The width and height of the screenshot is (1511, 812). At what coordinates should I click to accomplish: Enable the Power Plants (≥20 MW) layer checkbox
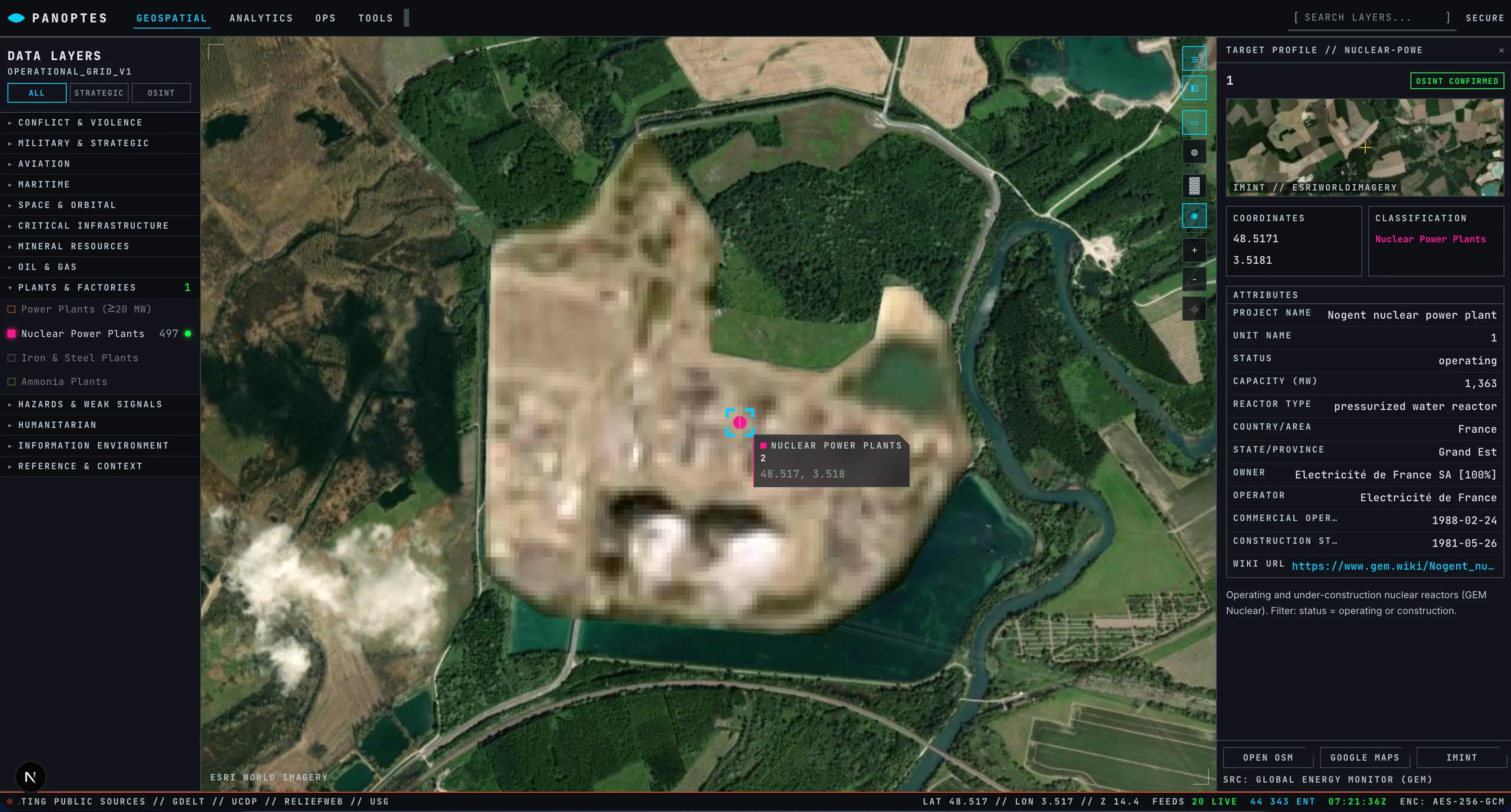click(11, 309)
